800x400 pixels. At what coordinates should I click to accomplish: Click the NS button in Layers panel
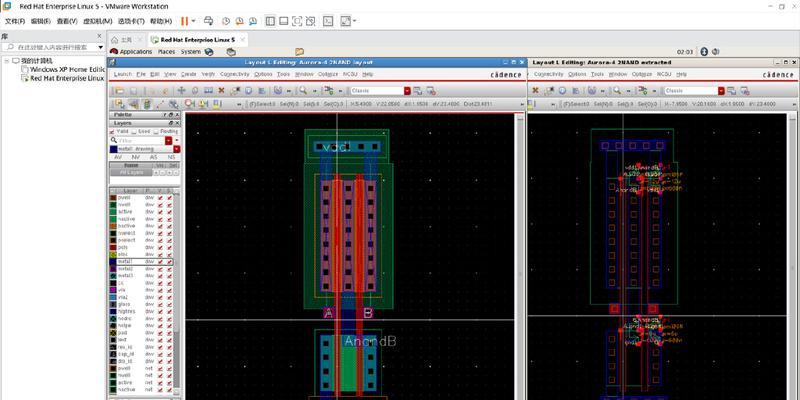tap(171, 158)
